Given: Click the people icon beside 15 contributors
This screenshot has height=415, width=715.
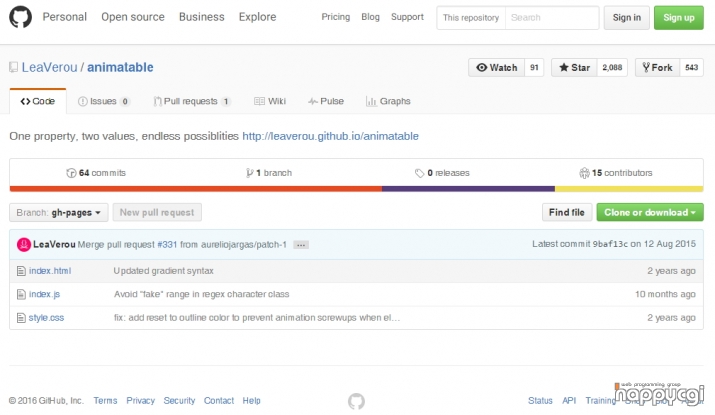Looking at the screenshot, I should (x=584, y=173).
